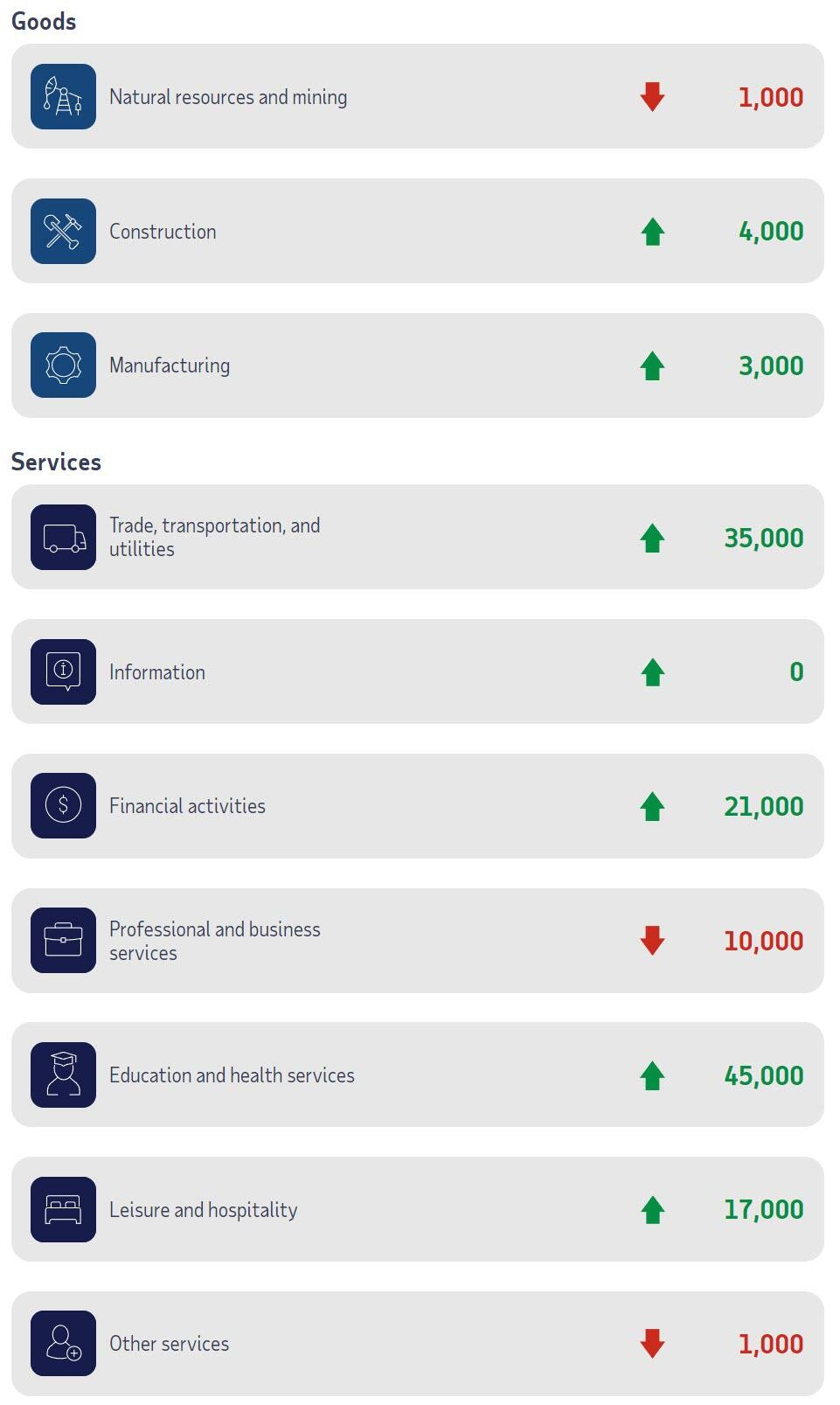
Task: Click the Services section heading
Action: coord(56,463)
